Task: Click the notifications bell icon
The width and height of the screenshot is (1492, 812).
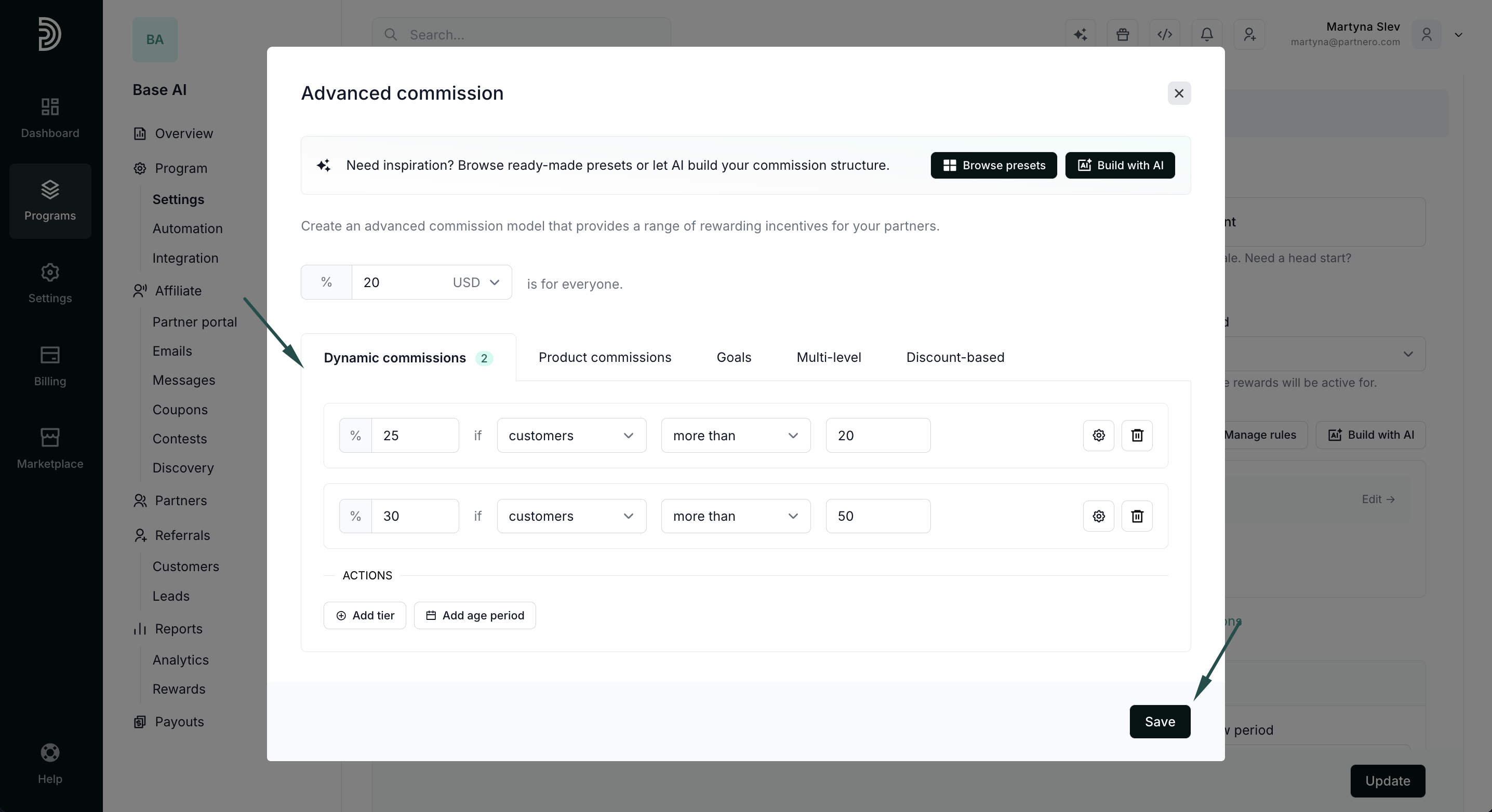Action: (x=1206, y=35)
